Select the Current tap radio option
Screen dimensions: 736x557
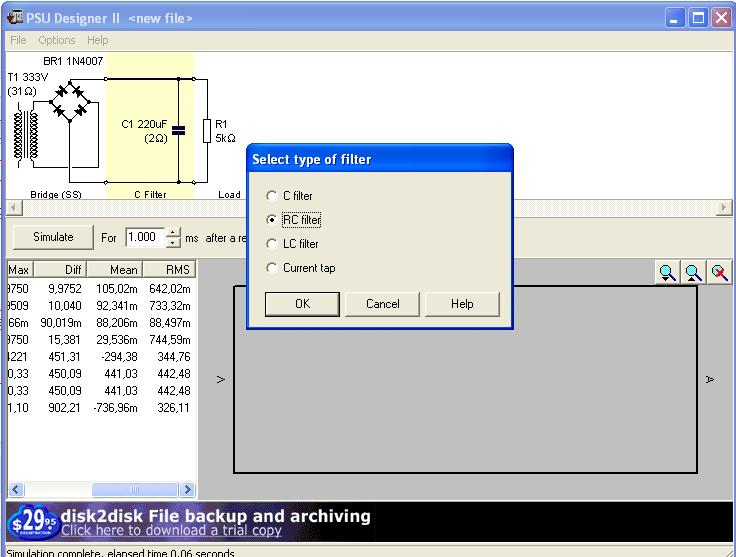[x=272, y=268]
